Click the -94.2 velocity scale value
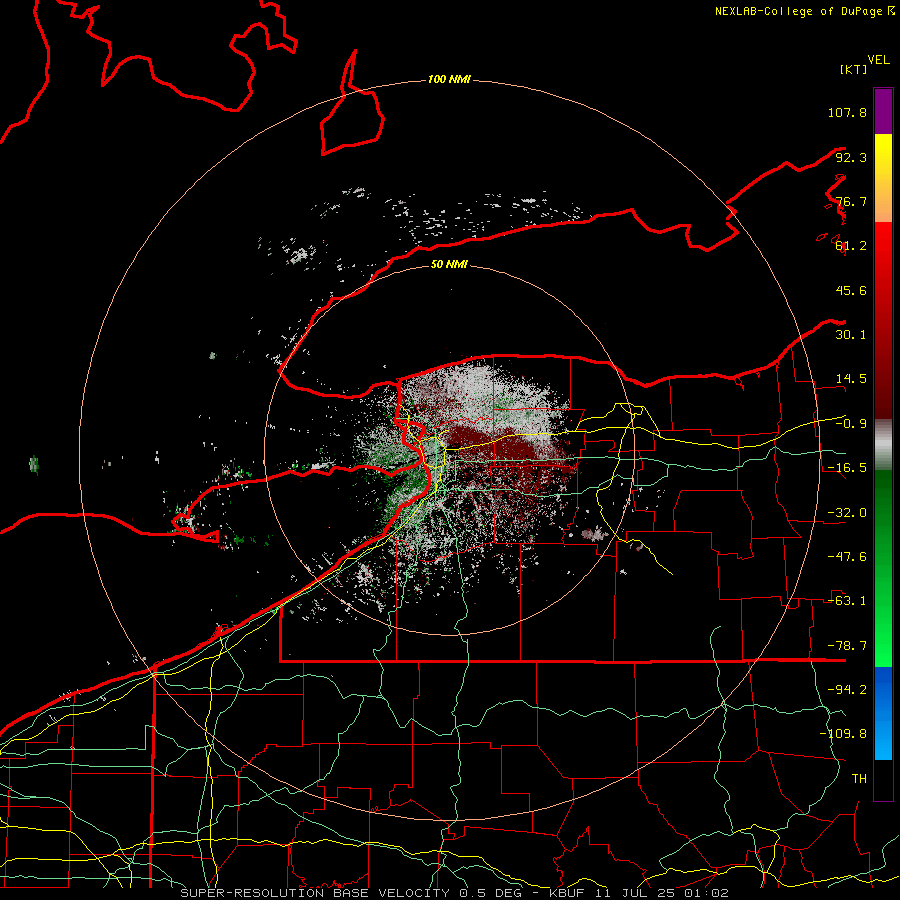This screenshot has height=900, width=900. click(x=847, y=689)
